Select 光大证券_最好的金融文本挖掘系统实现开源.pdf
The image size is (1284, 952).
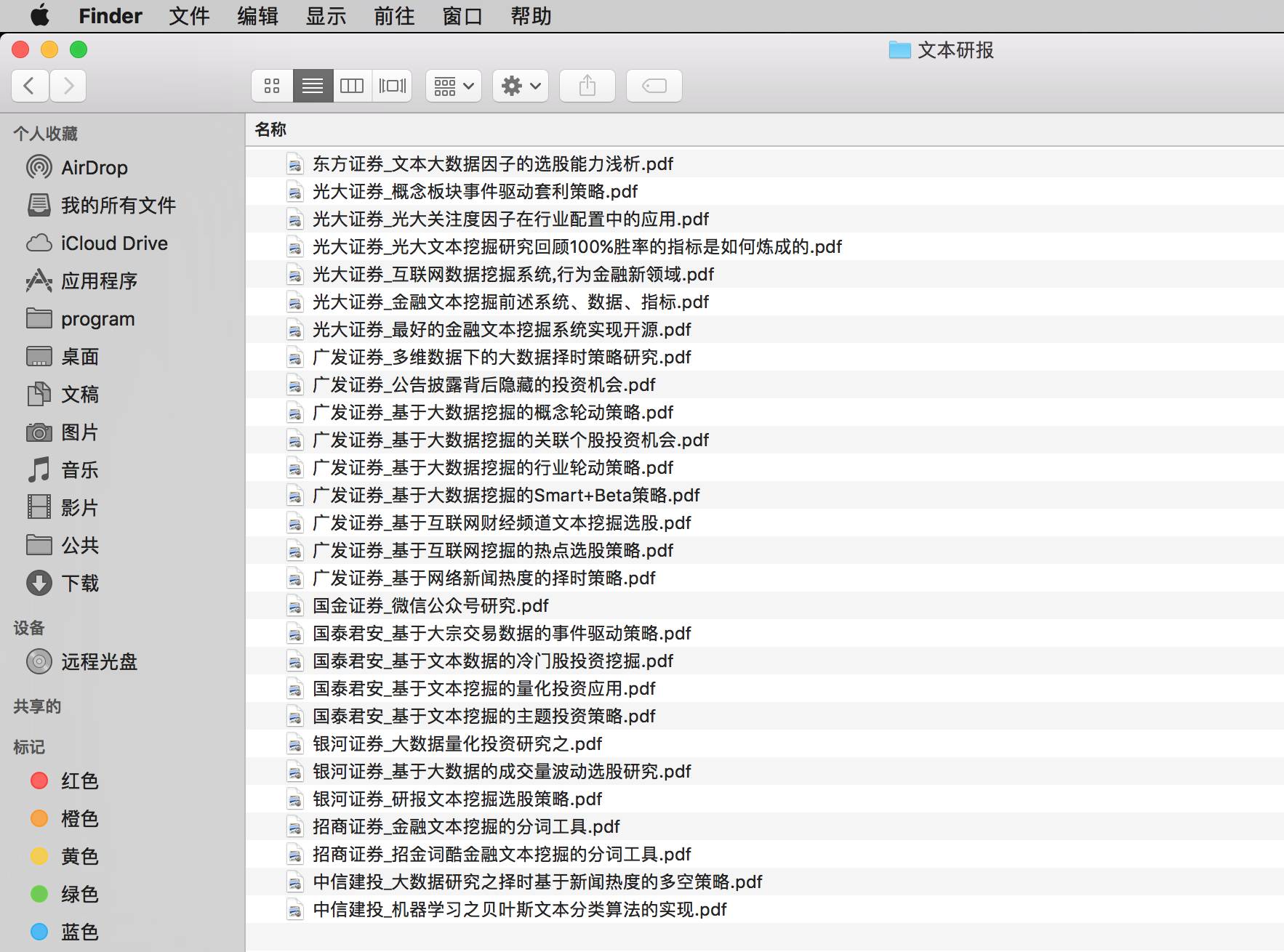(765, 329)
